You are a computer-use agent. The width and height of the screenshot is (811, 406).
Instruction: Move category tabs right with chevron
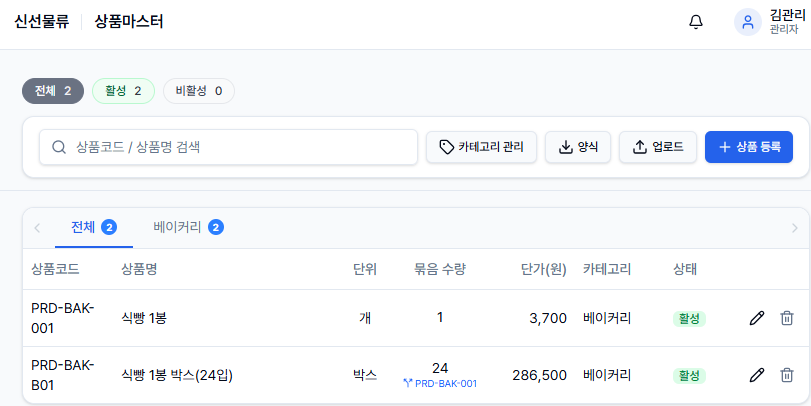[795, 228]
